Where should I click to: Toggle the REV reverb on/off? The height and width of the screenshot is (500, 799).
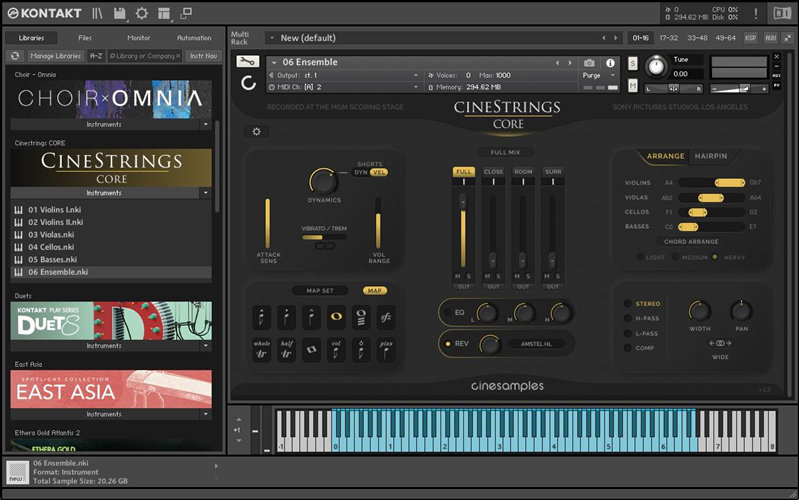446,344
